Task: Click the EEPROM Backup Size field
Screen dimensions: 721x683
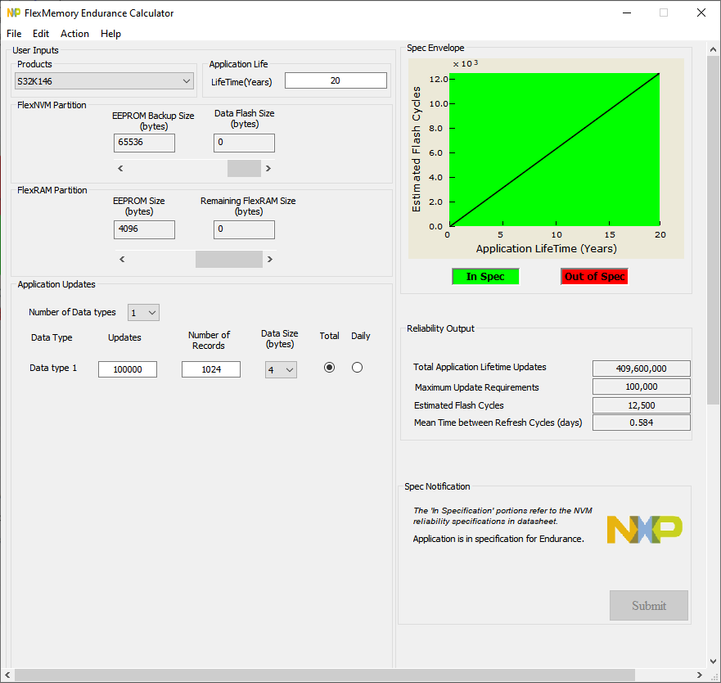Action: click(144, 143)
